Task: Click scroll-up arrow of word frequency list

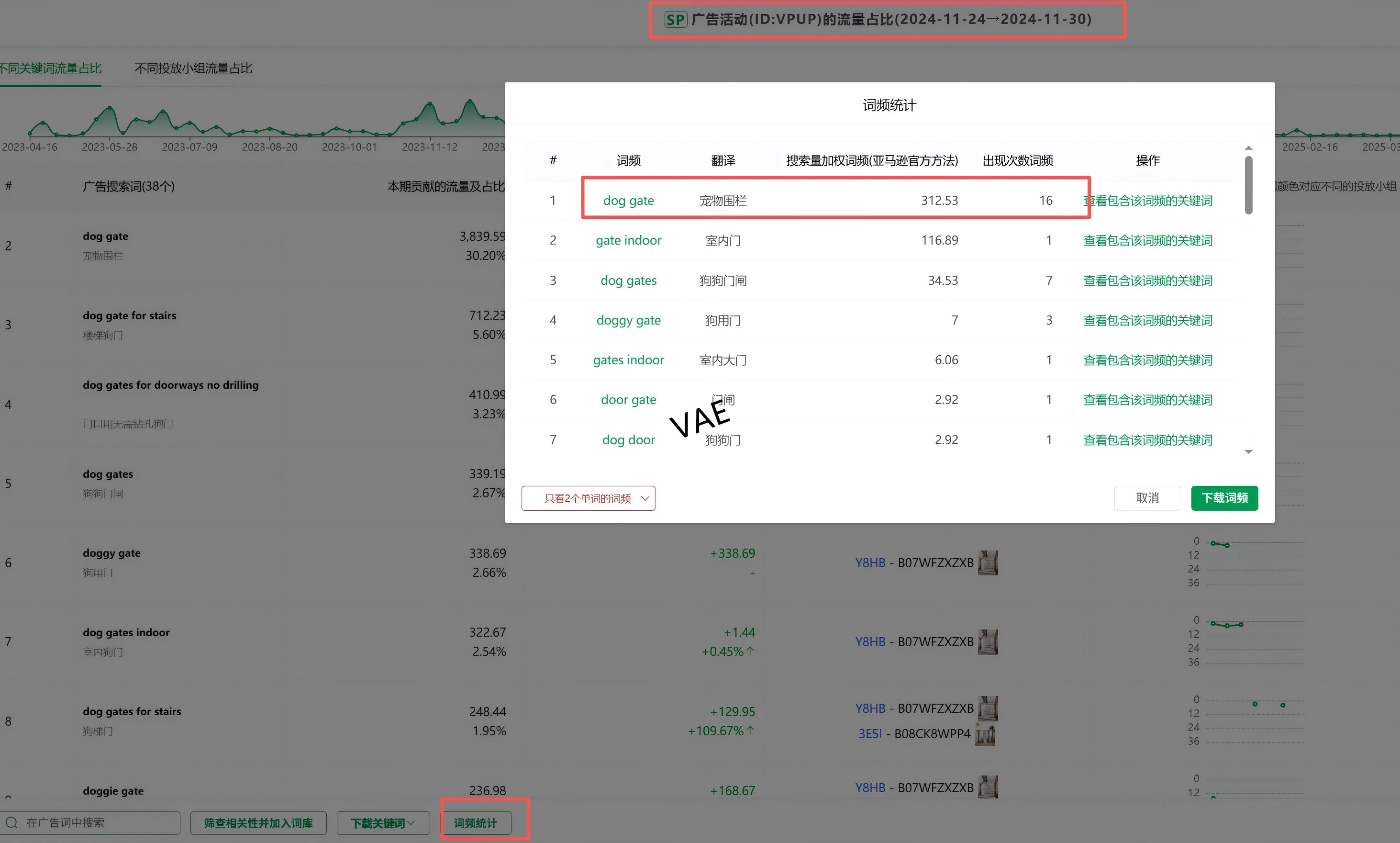Action: click(1248, 148)
